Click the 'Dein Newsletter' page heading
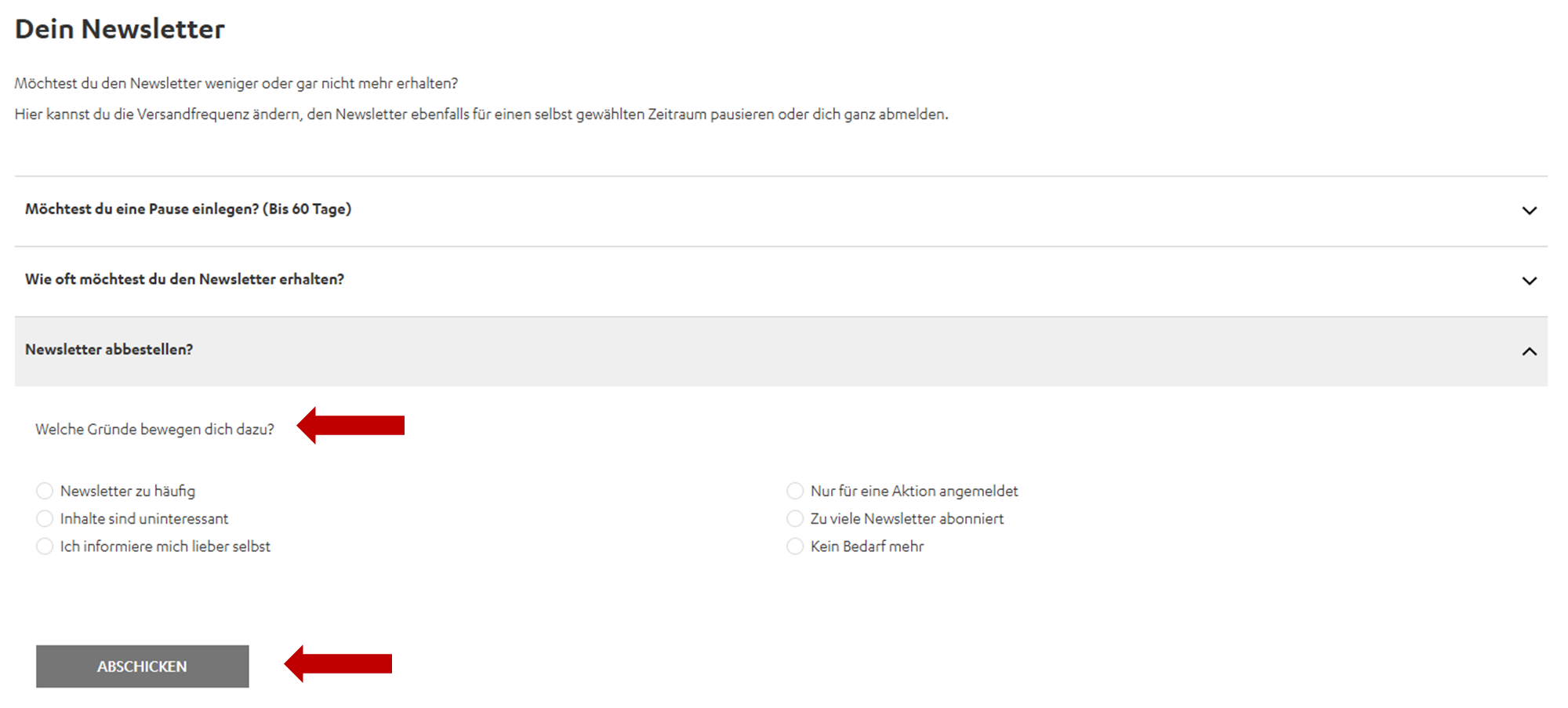The image size is (1568, 708). click(120, 29)
